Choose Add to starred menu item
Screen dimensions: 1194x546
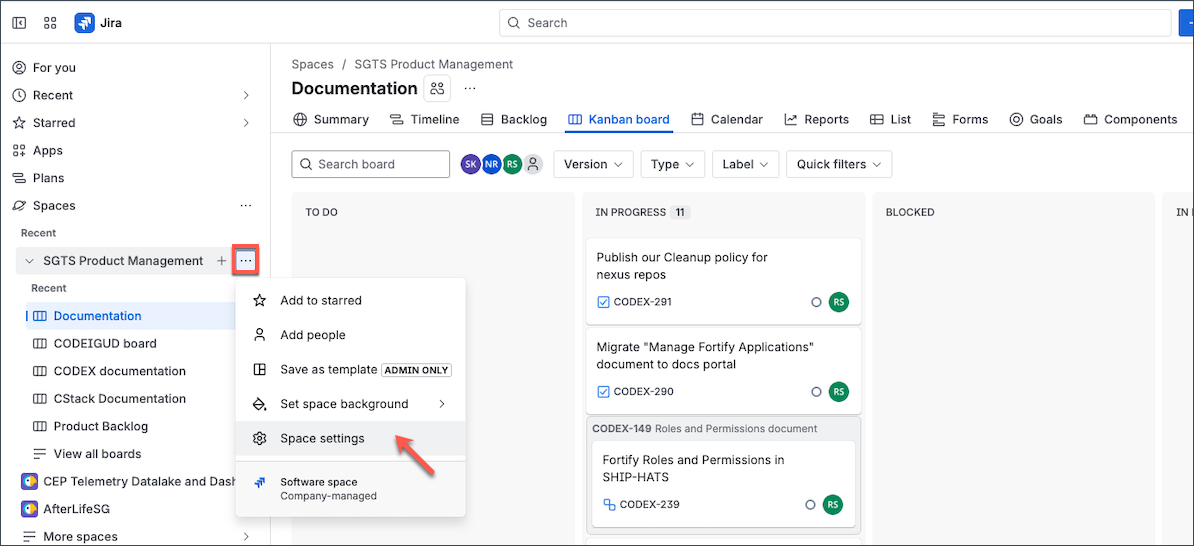[x=350, y=301]
